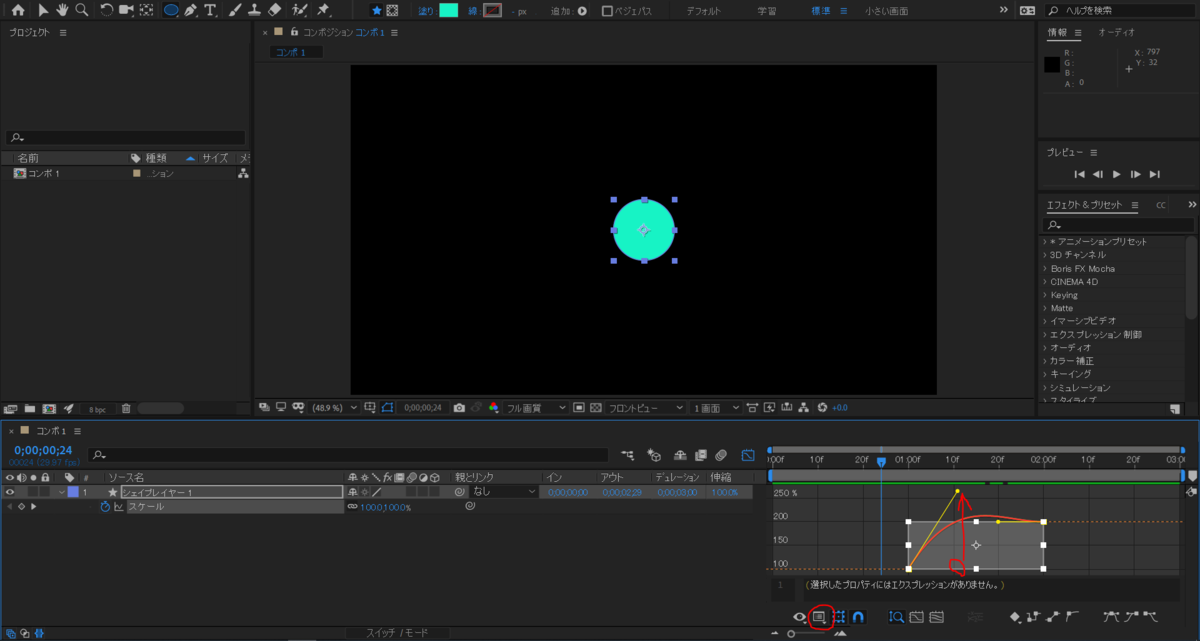Click the stroke color swatch (線)

click(x=492, y=10)
